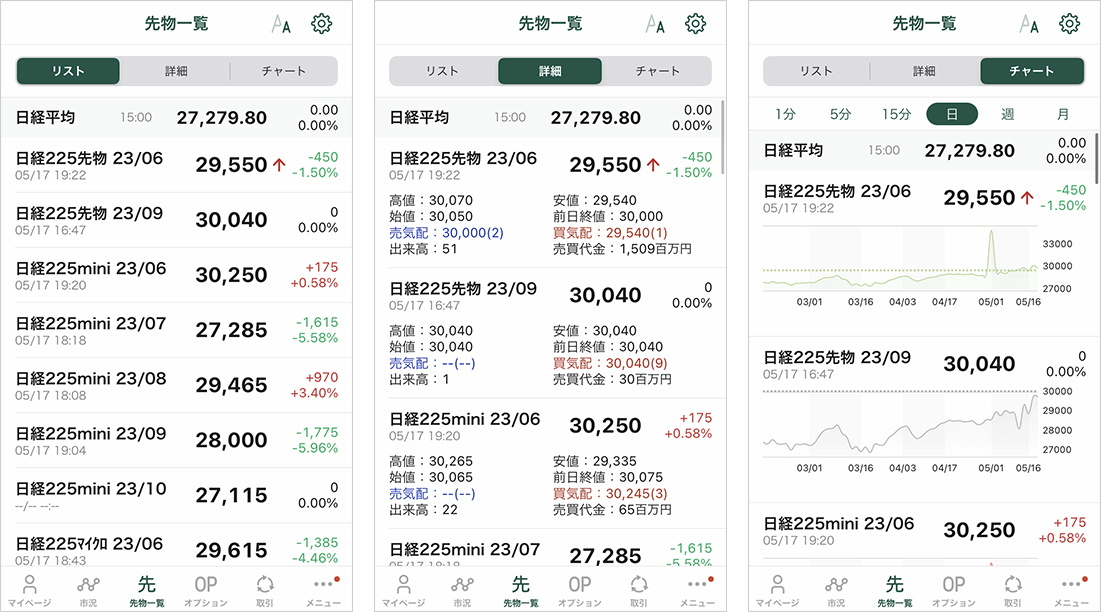Open settings gear in middle screen
The height and width of the screenshot is (612, 1101).
click(695, 24)
